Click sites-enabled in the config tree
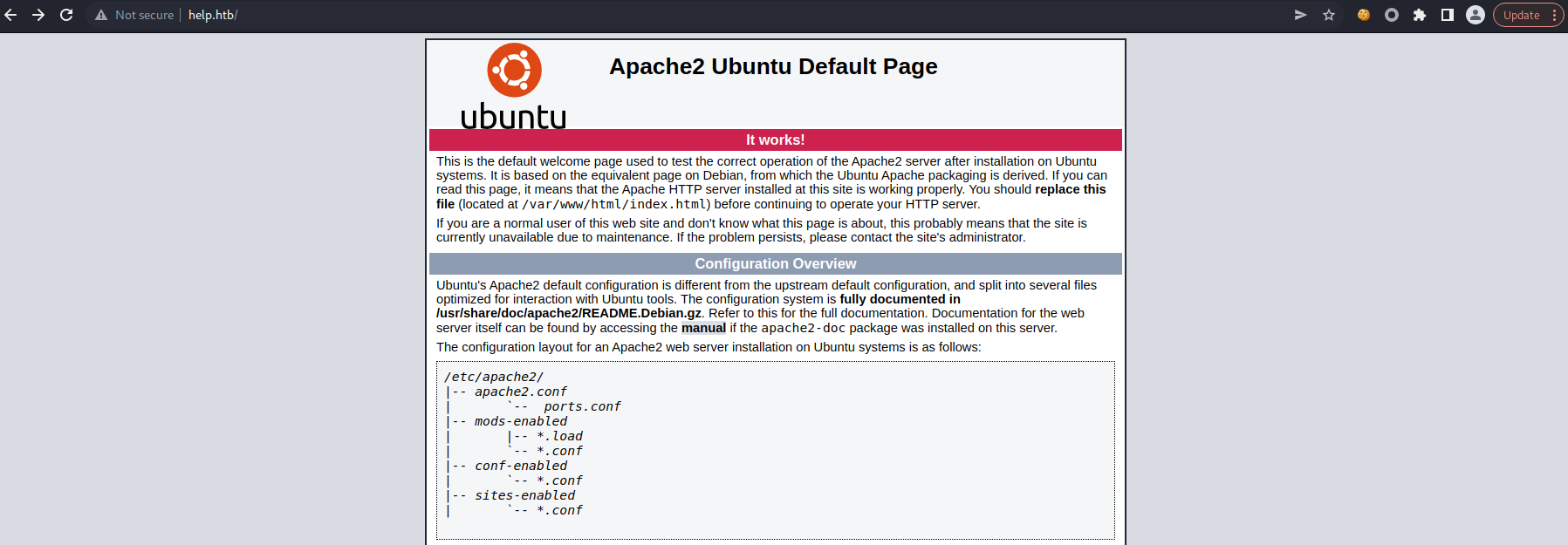 pos(524,495)
